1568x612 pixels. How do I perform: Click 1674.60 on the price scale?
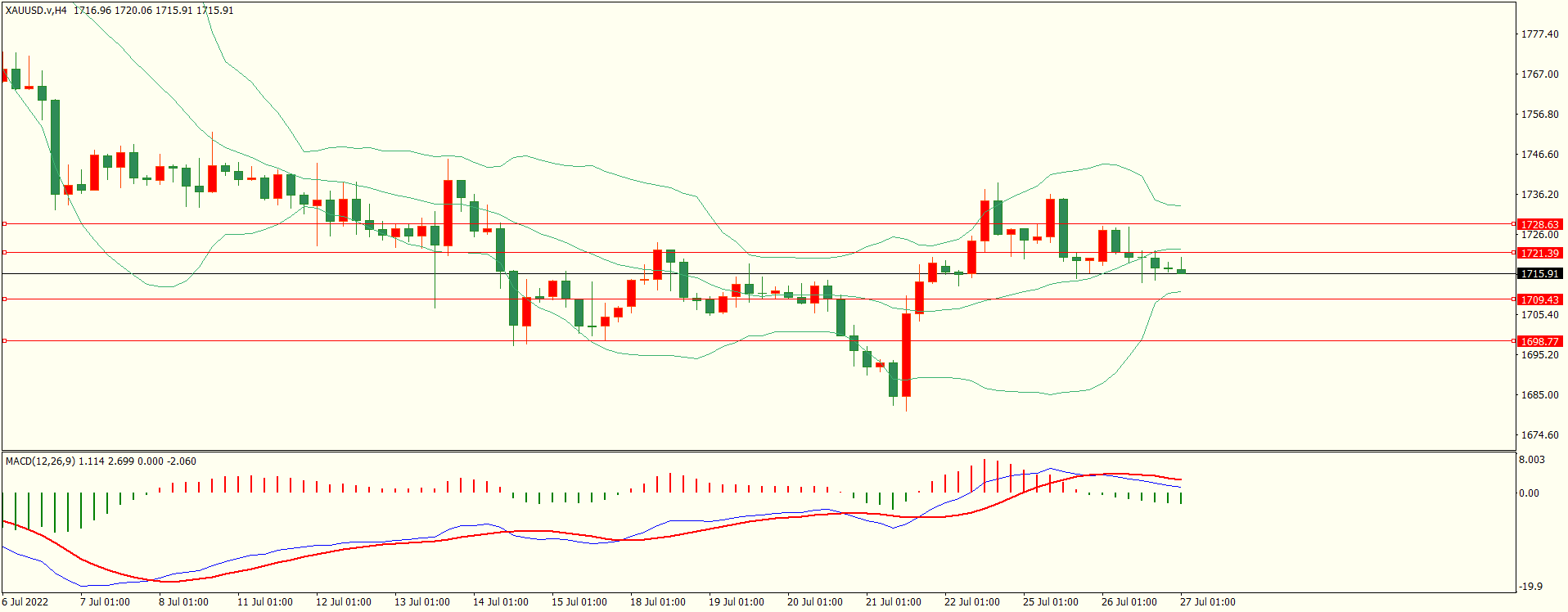pos(1539,435)
